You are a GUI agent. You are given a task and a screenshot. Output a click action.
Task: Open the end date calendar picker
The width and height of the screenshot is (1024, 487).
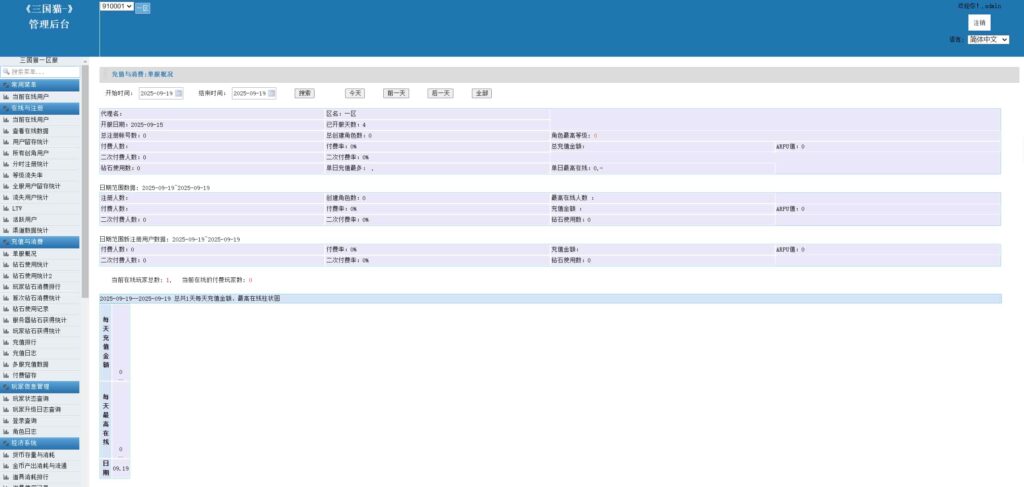[x=272, y=93]
